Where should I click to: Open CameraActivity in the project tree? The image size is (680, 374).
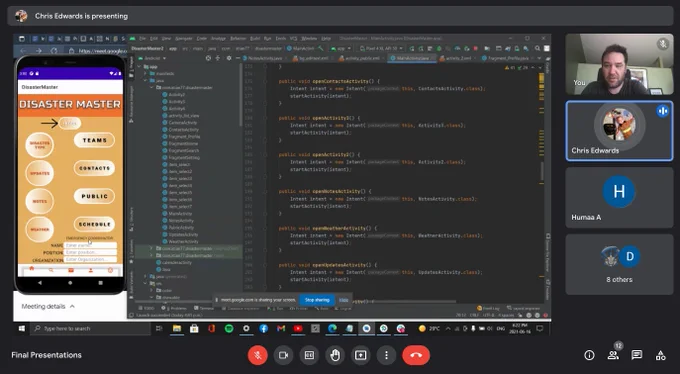point(179,123)
